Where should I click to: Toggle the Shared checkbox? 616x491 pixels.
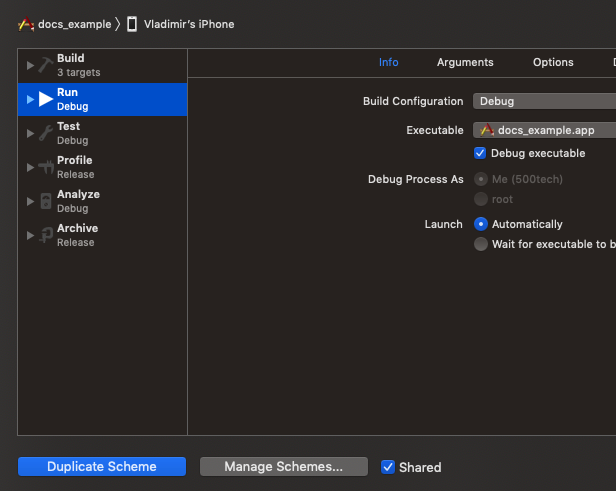pos(388,467)
